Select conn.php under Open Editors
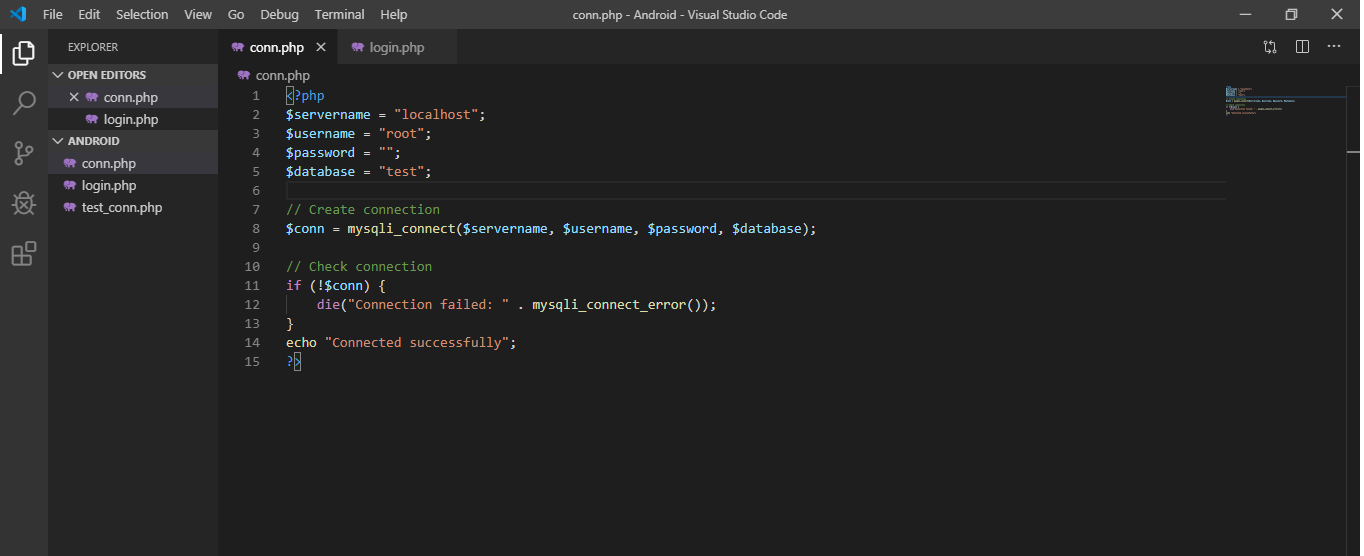 (x=133, y=97)
